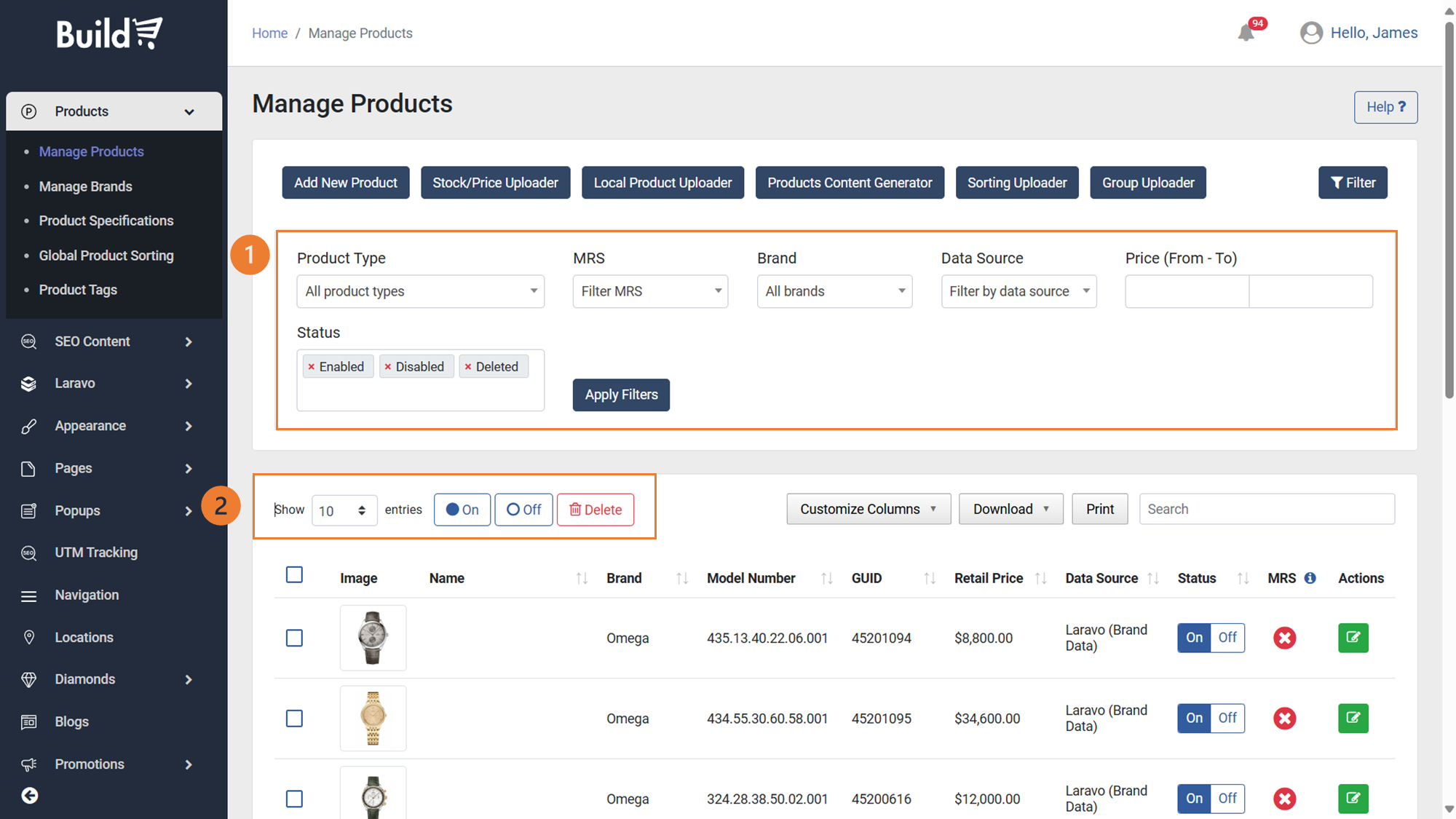Open Product Tags page
This screenshot has height=819, width=1456.
(x=78, y=290)
